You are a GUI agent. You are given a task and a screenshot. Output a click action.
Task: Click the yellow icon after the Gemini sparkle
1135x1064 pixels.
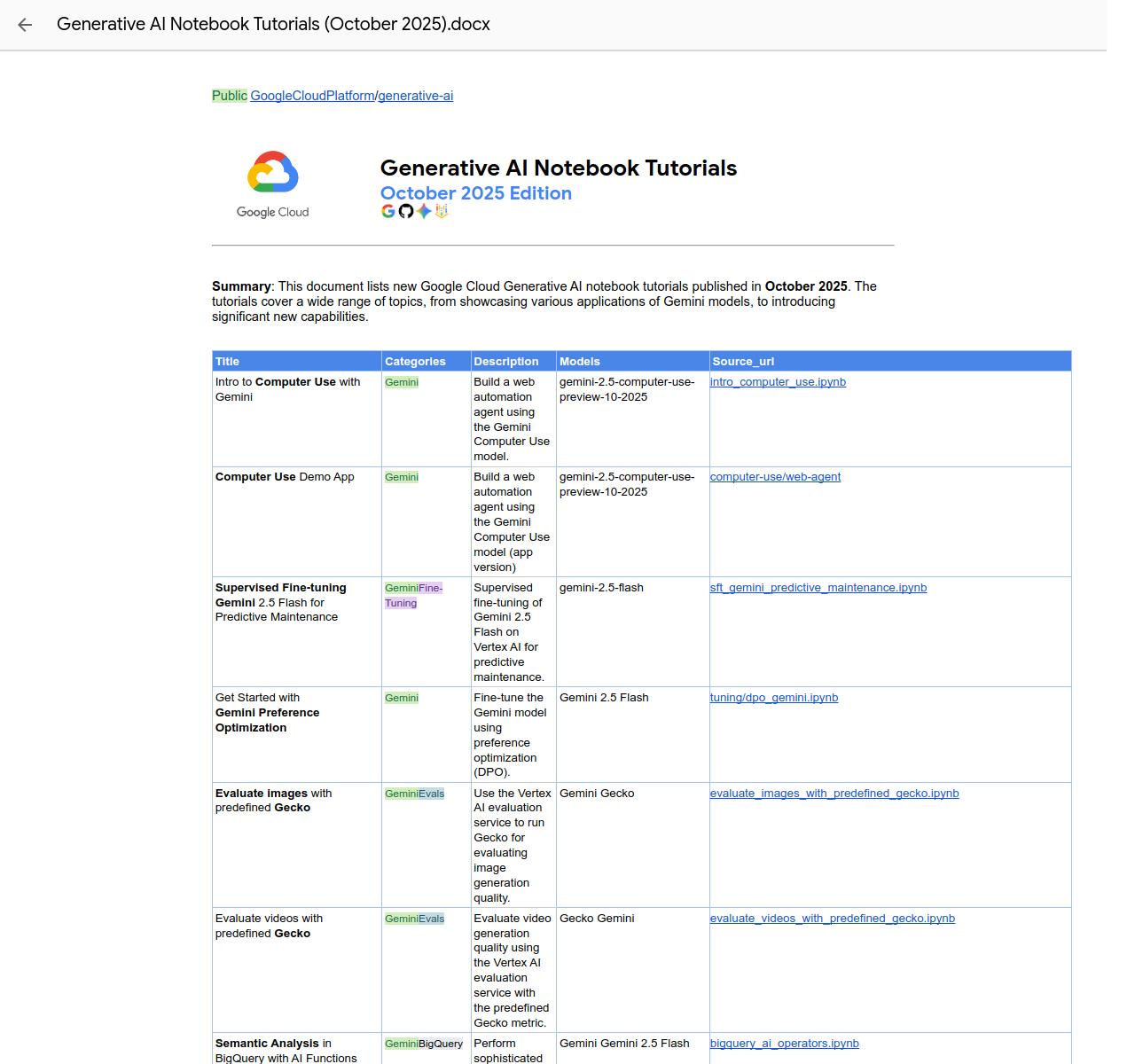442,211
